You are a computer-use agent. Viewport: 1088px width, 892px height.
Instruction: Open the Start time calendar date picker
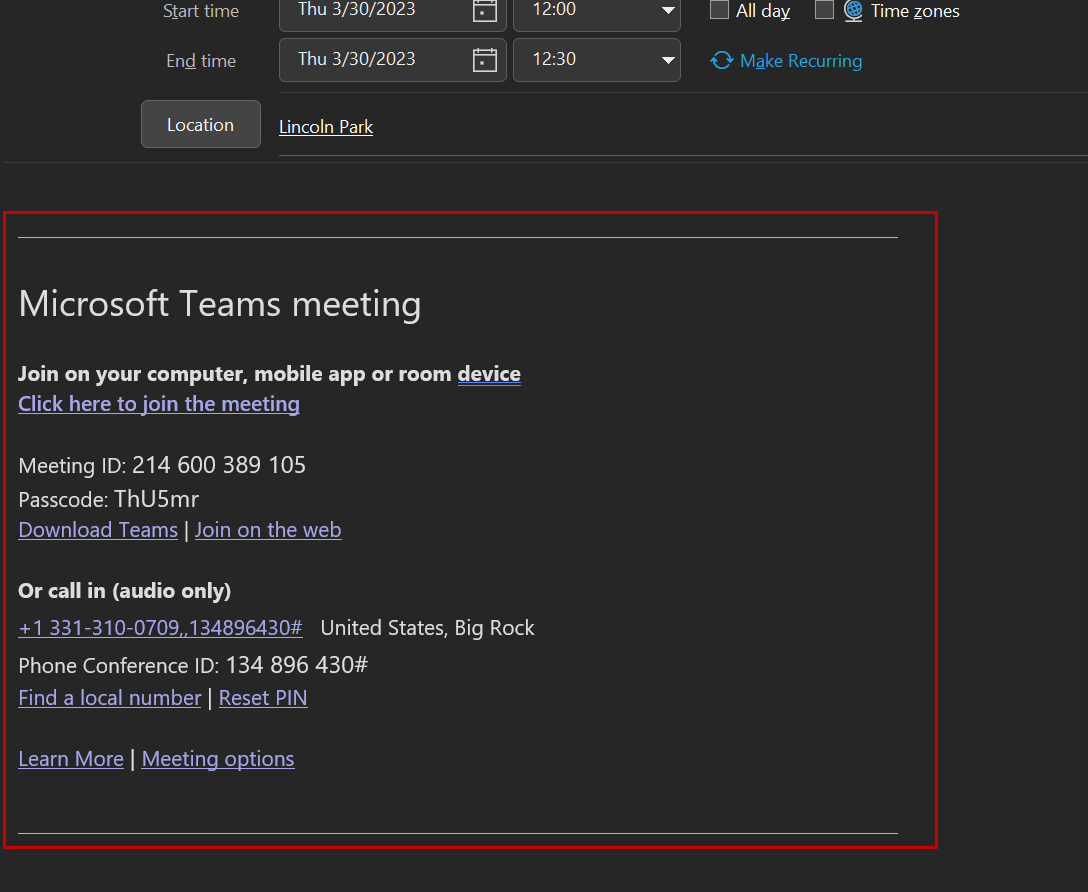[485, 11]
